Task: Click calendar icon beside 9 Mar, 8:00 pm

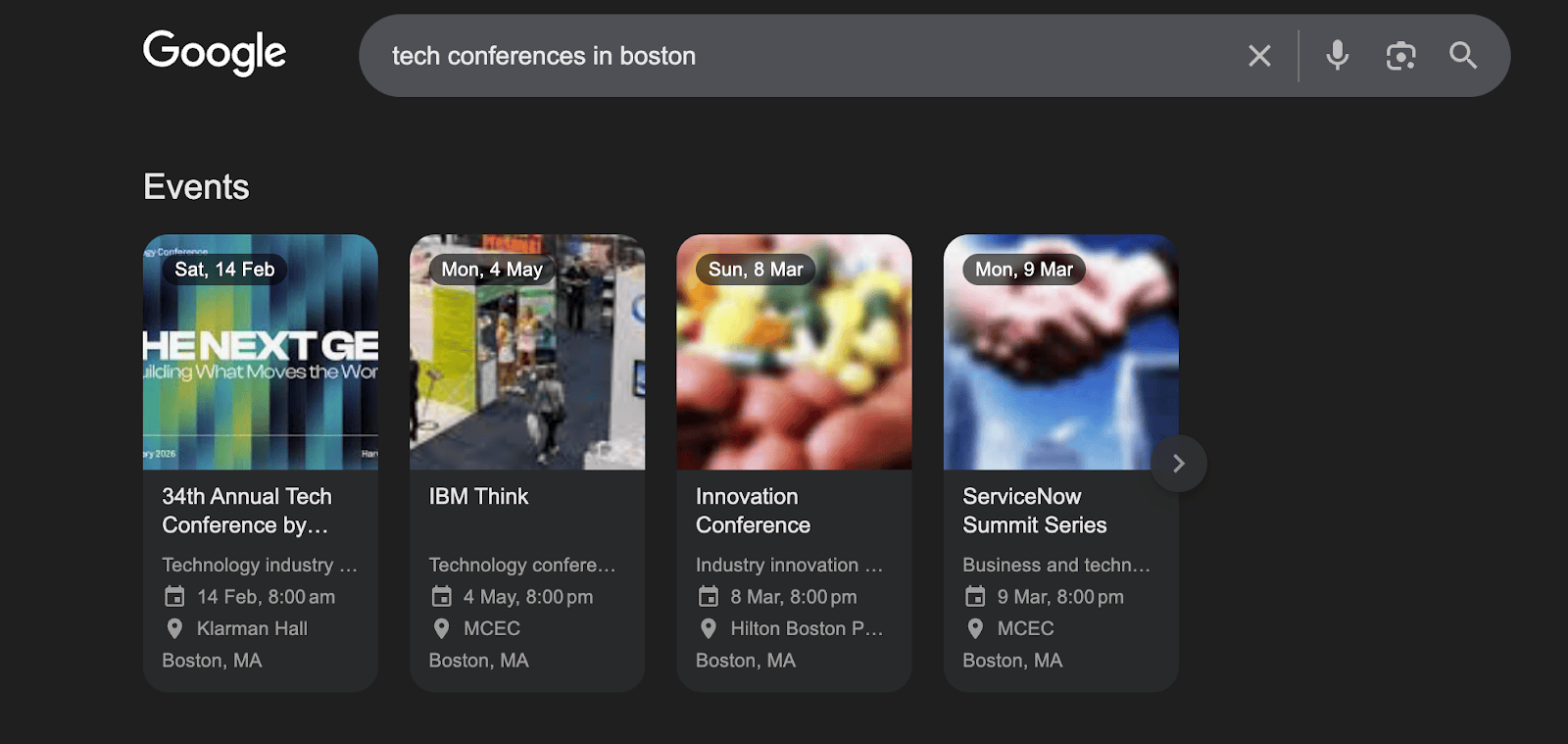Action: (975, 597)
